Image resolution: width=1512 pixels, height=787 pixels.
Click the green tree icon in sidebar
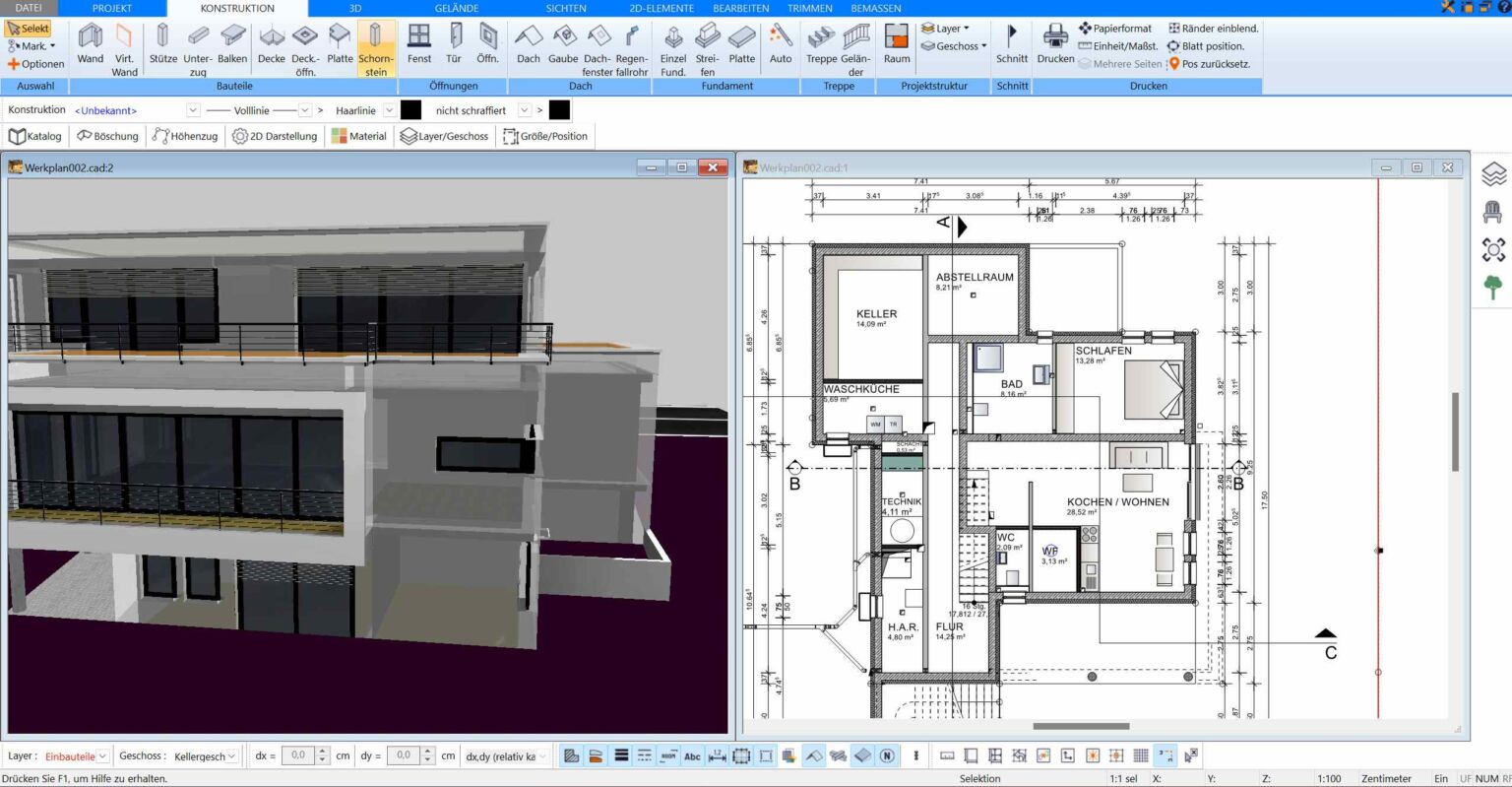[x=1493, y=288]
